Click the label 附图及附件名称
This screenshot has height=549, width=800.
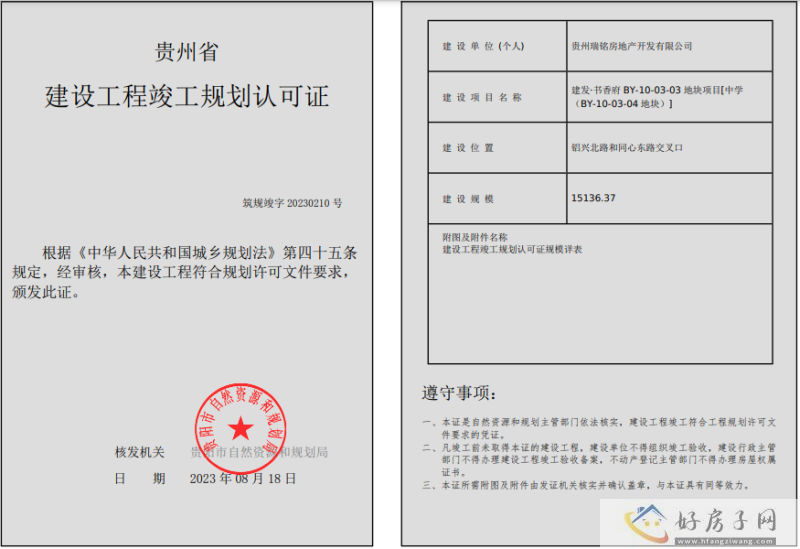click(475, 237)
